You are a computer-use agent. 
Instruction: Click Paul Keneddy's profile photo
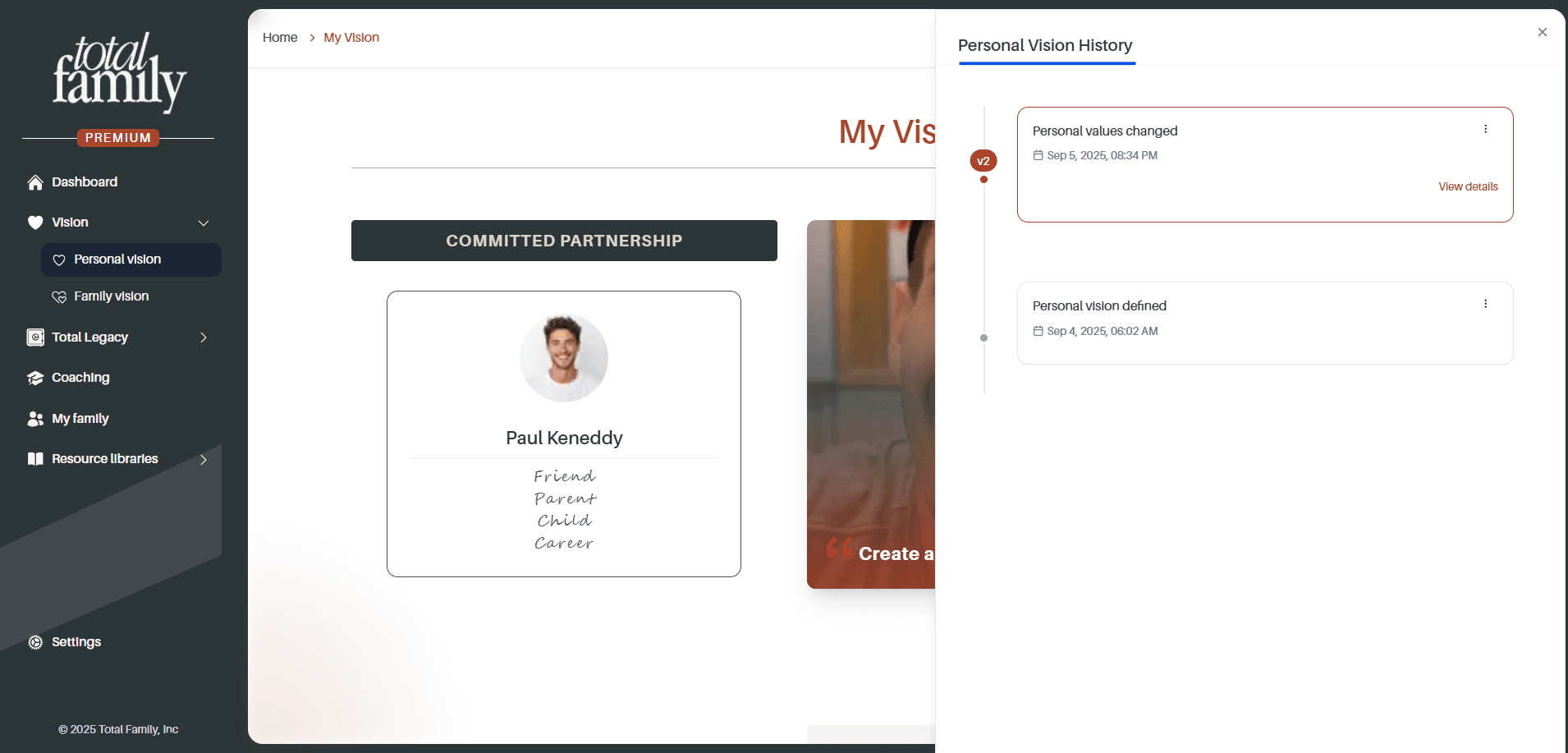click(564, 358)
